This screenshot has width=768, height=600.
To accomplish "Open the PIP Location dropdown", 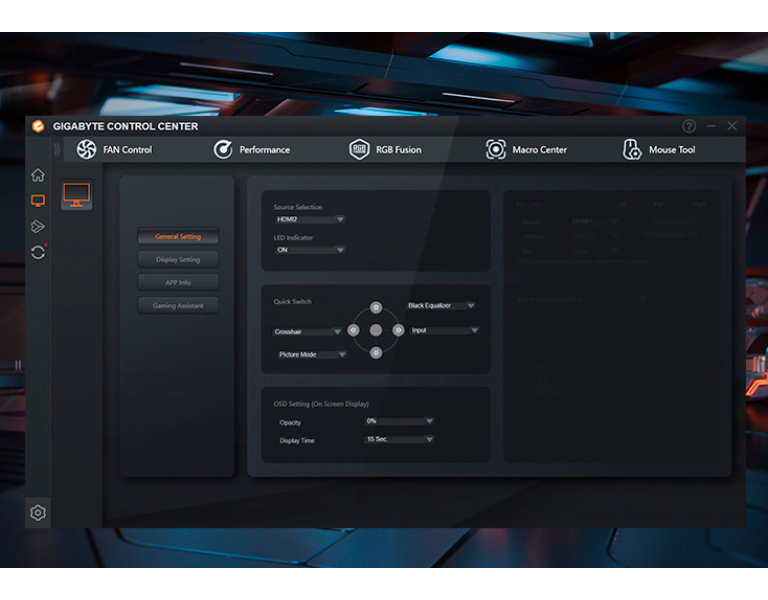I will tap(594, 236).
